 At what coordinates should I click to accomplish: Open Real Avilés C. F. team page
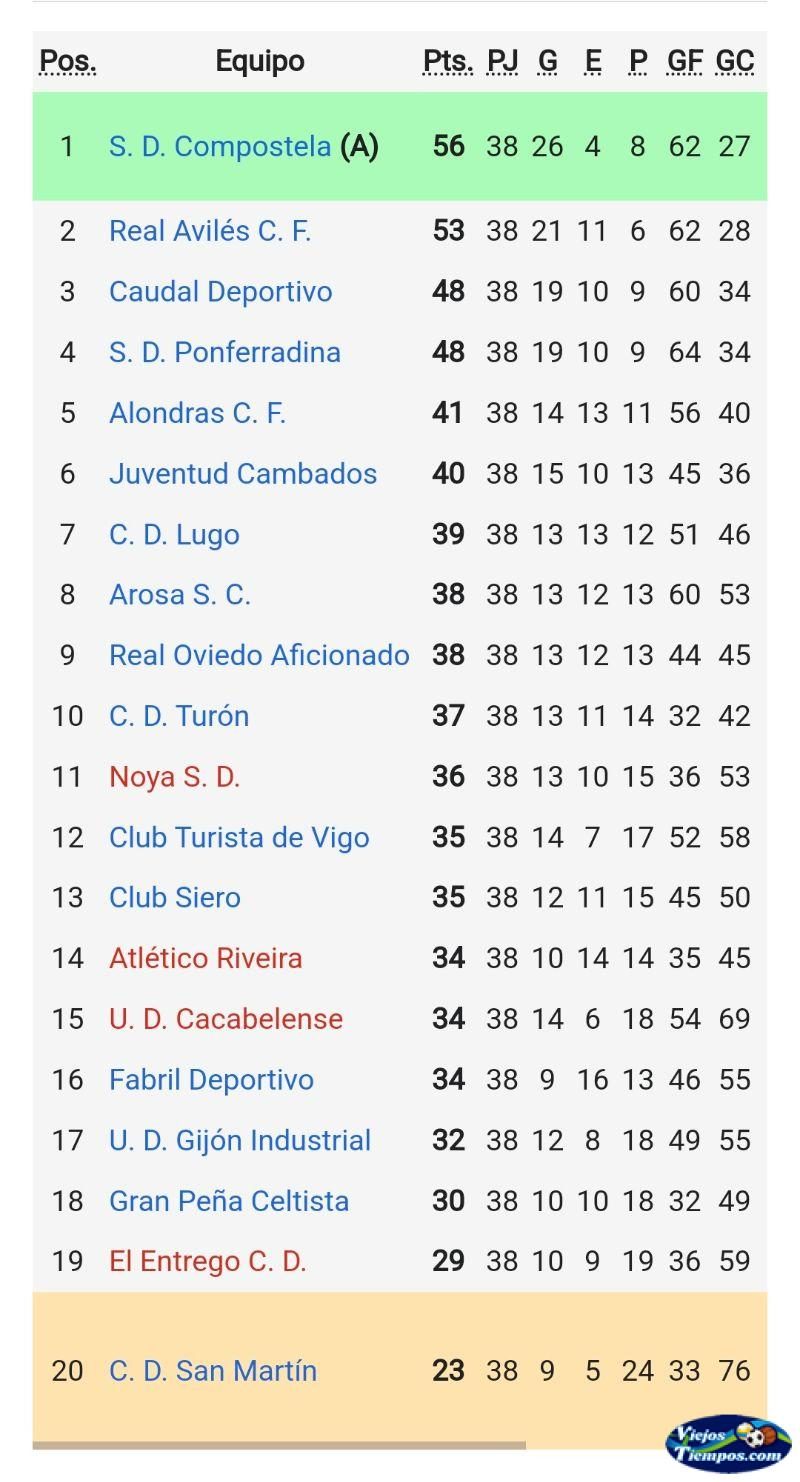point(210,231)
